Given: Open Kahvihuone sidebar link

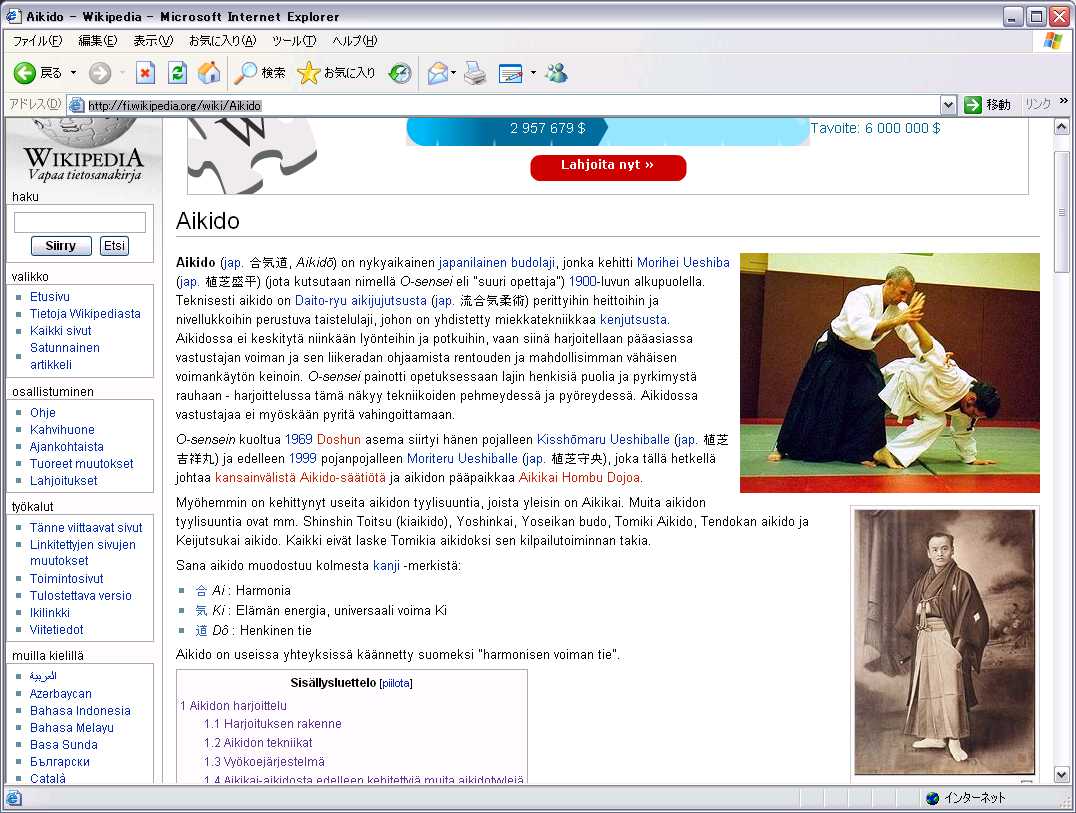Looking at the screenshot, I should [x=62, y=429].
